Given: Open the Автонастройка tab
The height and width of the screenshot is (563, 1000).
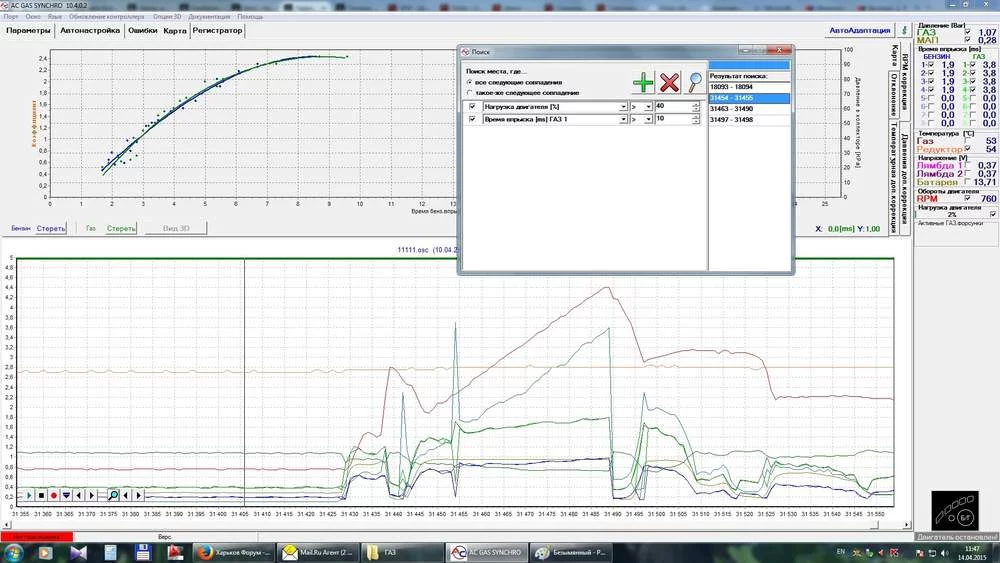Looking at the screenshot, I should tap(89, 31).
